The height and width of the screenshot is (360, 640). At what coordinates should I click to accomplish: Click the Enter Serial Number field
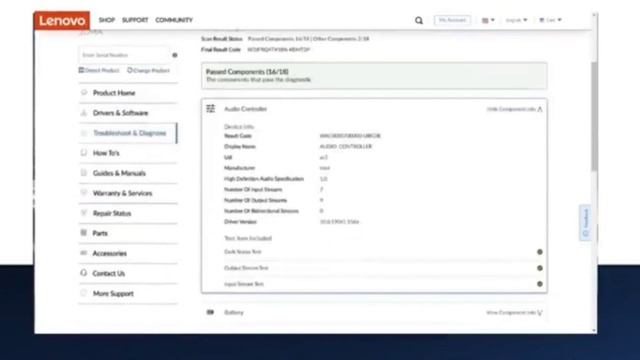pos(124,55)
